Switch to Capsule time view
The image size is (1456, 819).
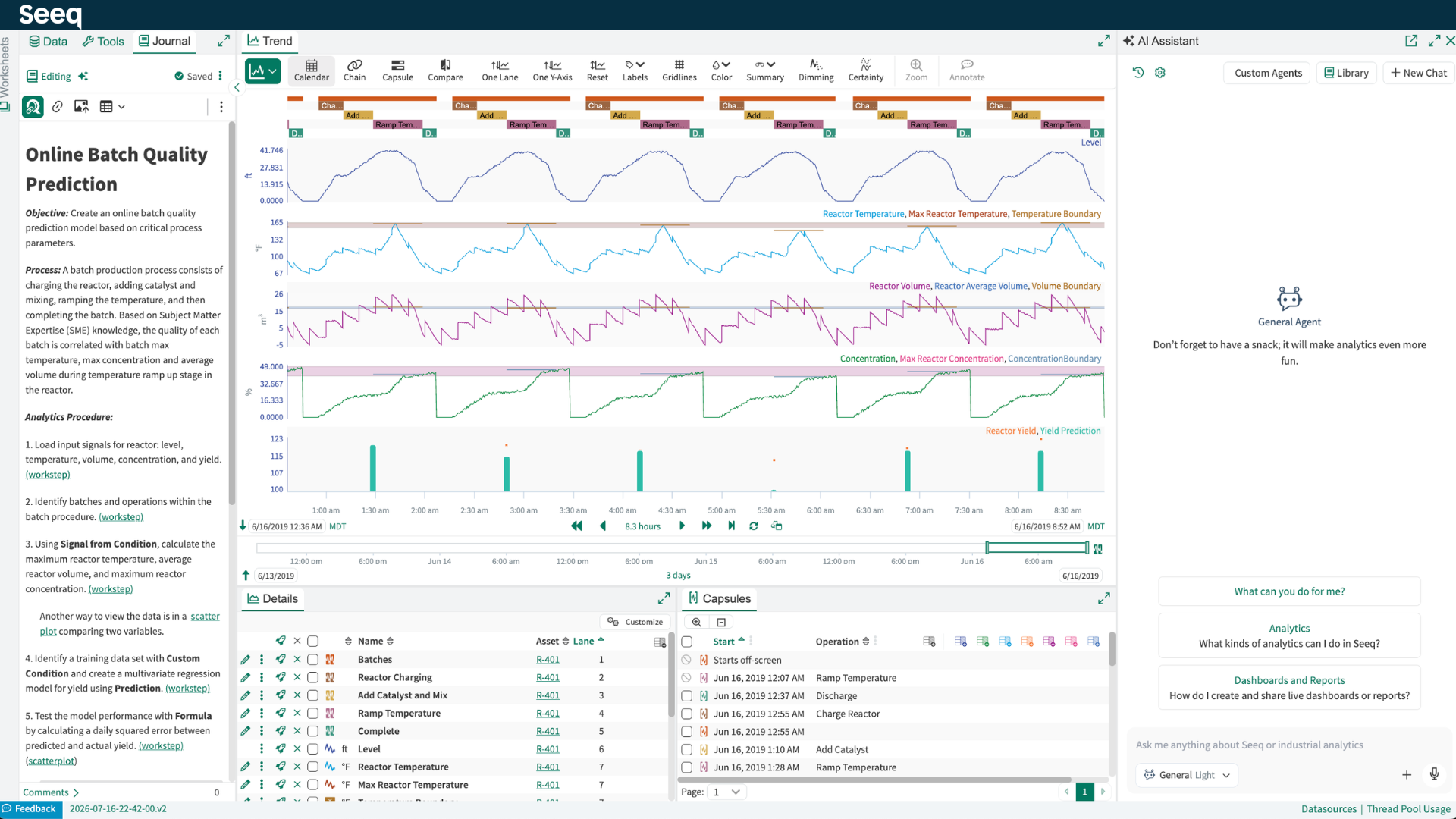coord(397,70)
